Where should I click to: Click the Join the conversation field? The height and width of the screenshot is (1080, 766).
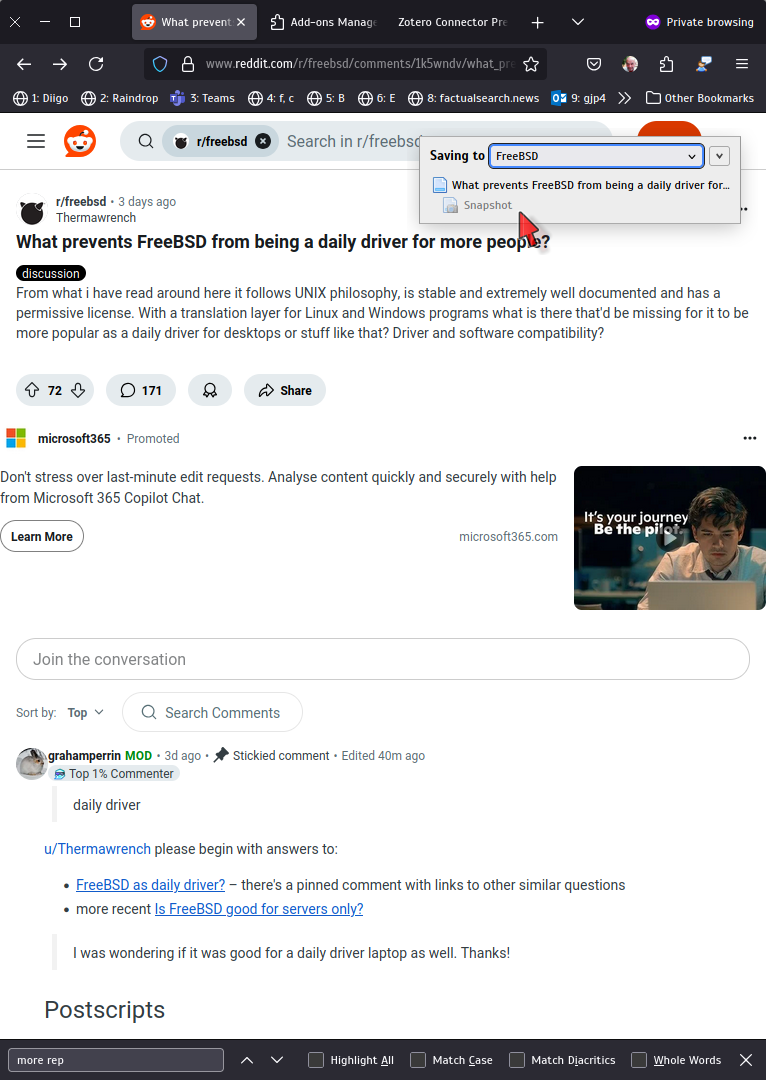click(383, 659)
